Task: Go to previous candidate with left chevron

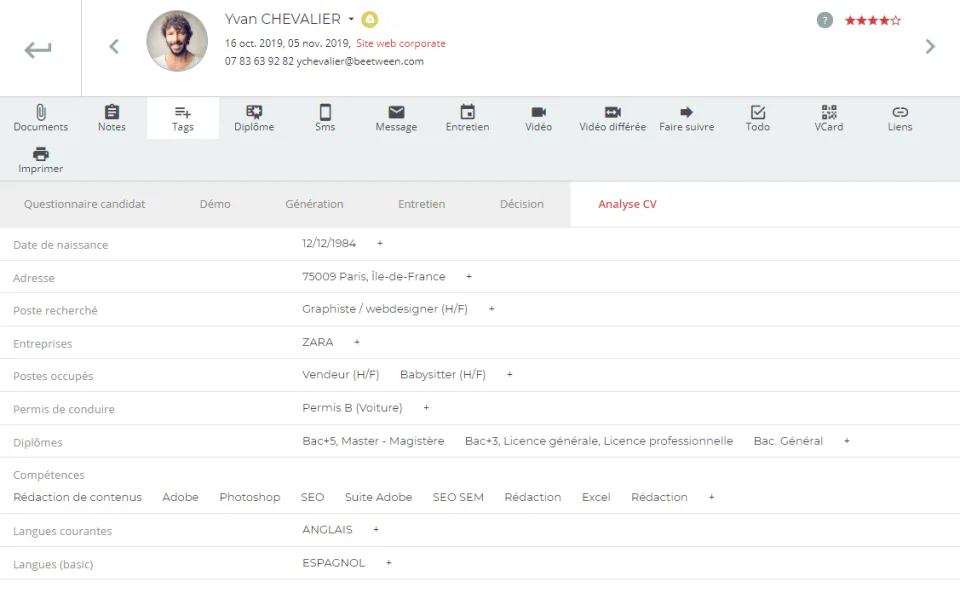Action: [114, 47]
